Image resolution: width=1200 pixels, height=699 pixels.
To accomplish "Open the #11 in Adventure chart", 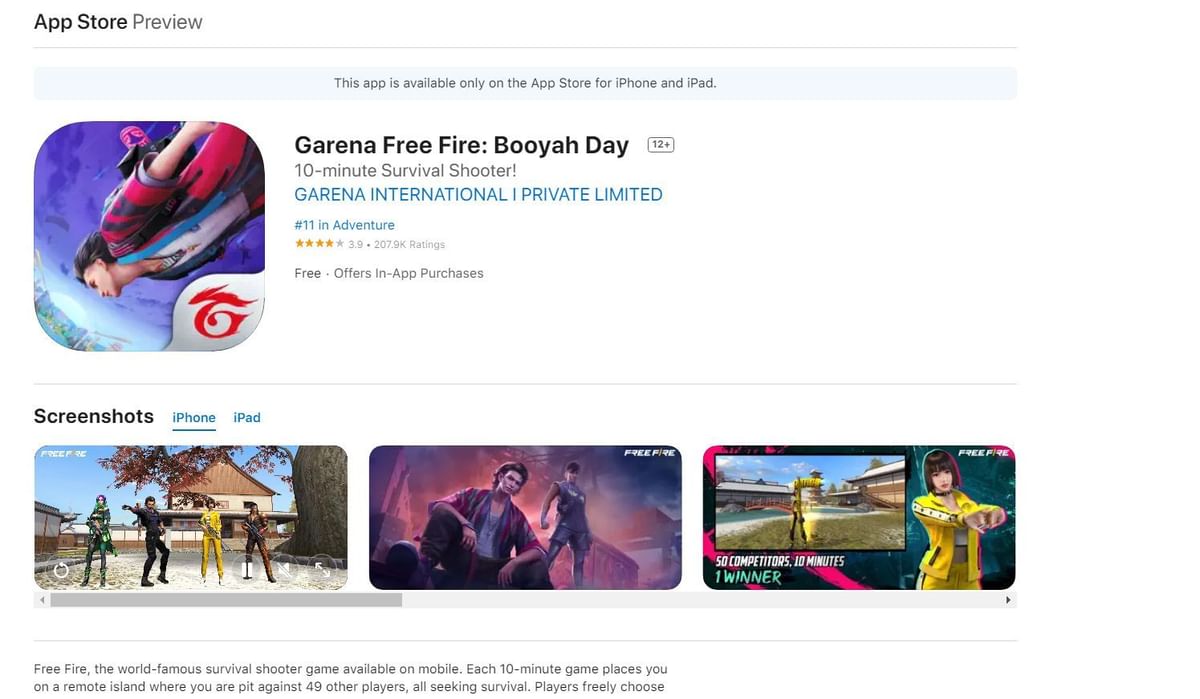I will click(x=344, y=224).
